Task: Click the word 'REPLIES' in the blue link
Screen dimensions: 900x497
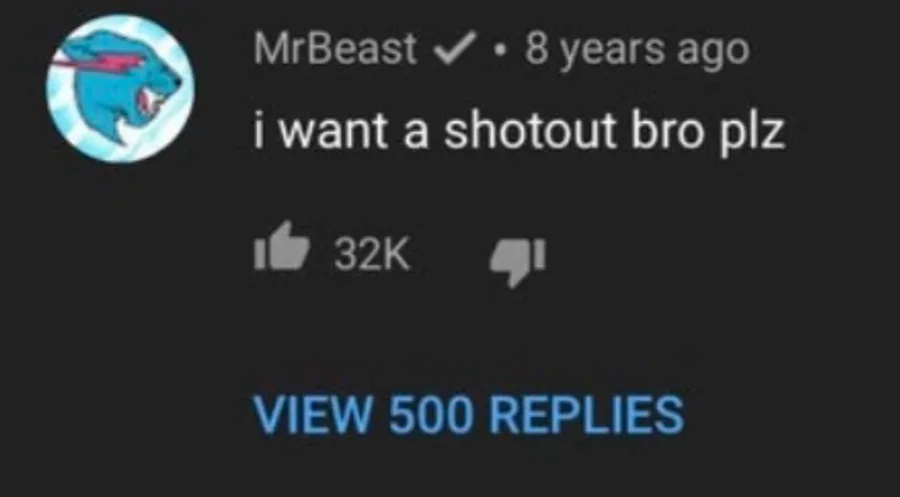Action: [586, 414]
